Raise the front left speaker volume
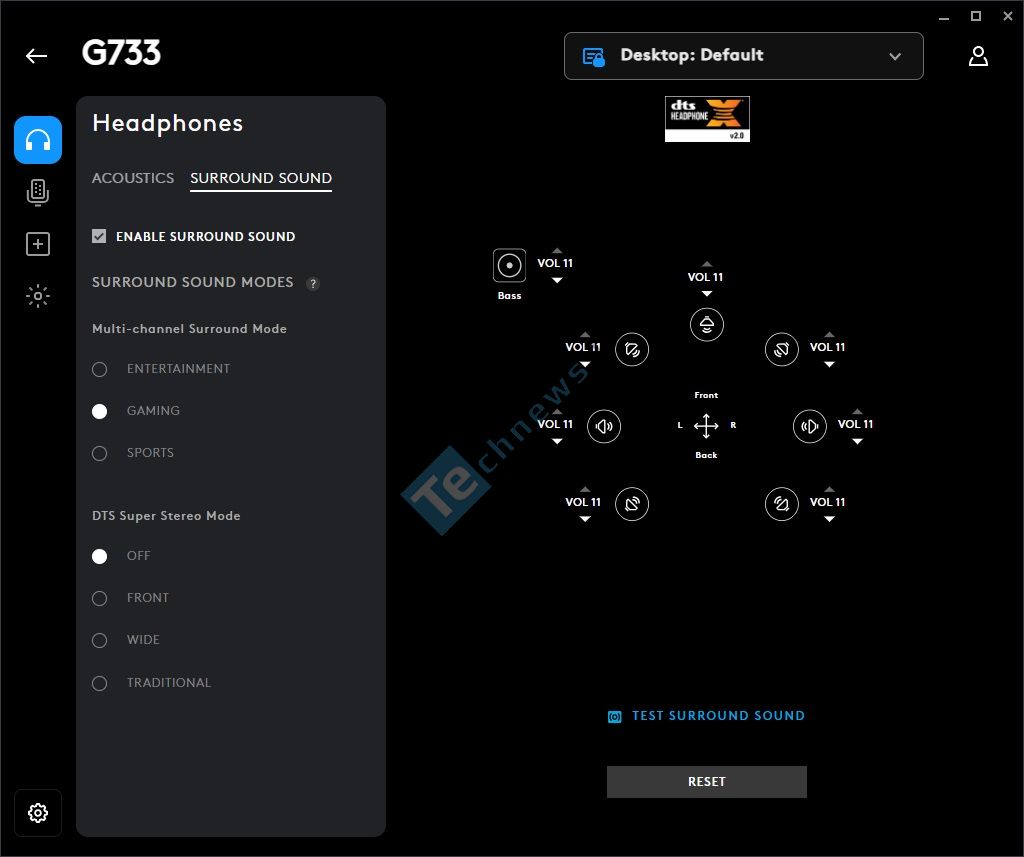The width and height of the screenshot is (1024, 857). 585,334
